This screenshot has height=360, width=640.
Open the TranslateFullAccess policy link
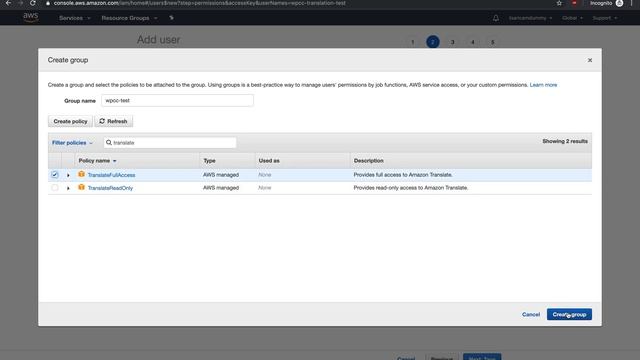111,175
